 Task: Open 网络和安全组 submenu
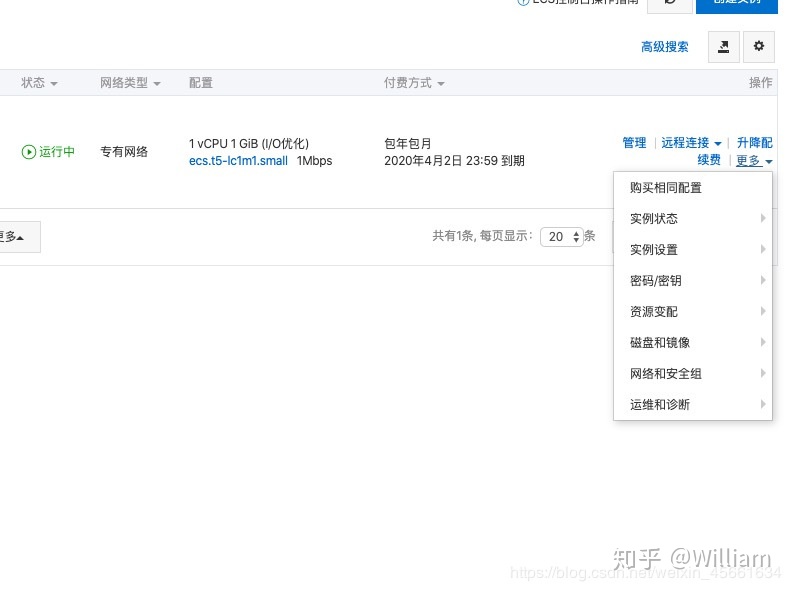point(693,374)
